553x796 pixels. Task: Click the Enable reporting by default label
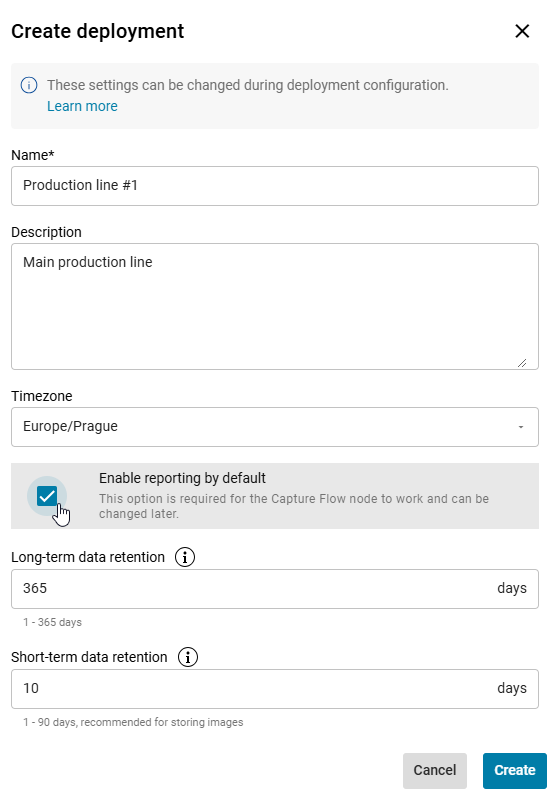[x=182, y=478]
